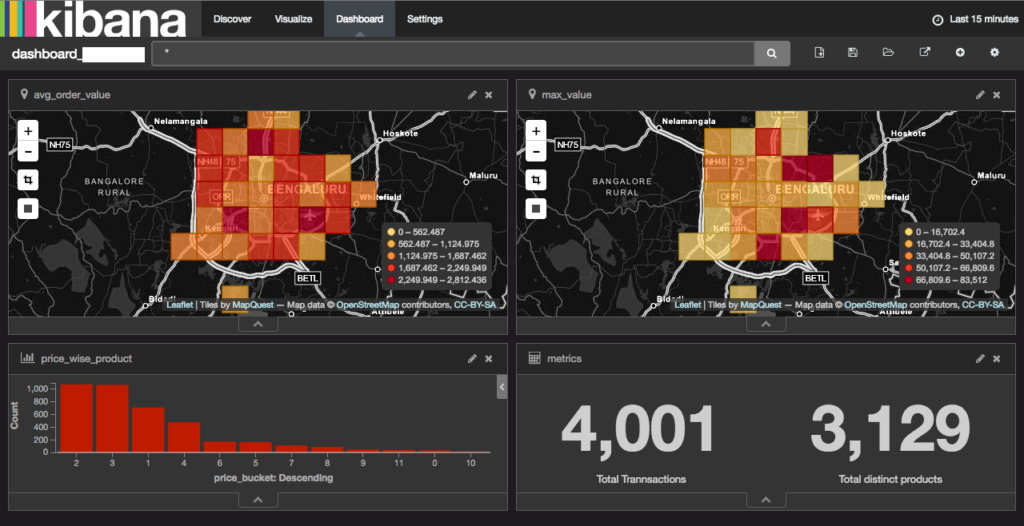Open MapQuest link in max_value map
This screenshot has height=526, width=1024.
[x=759, y=305]
